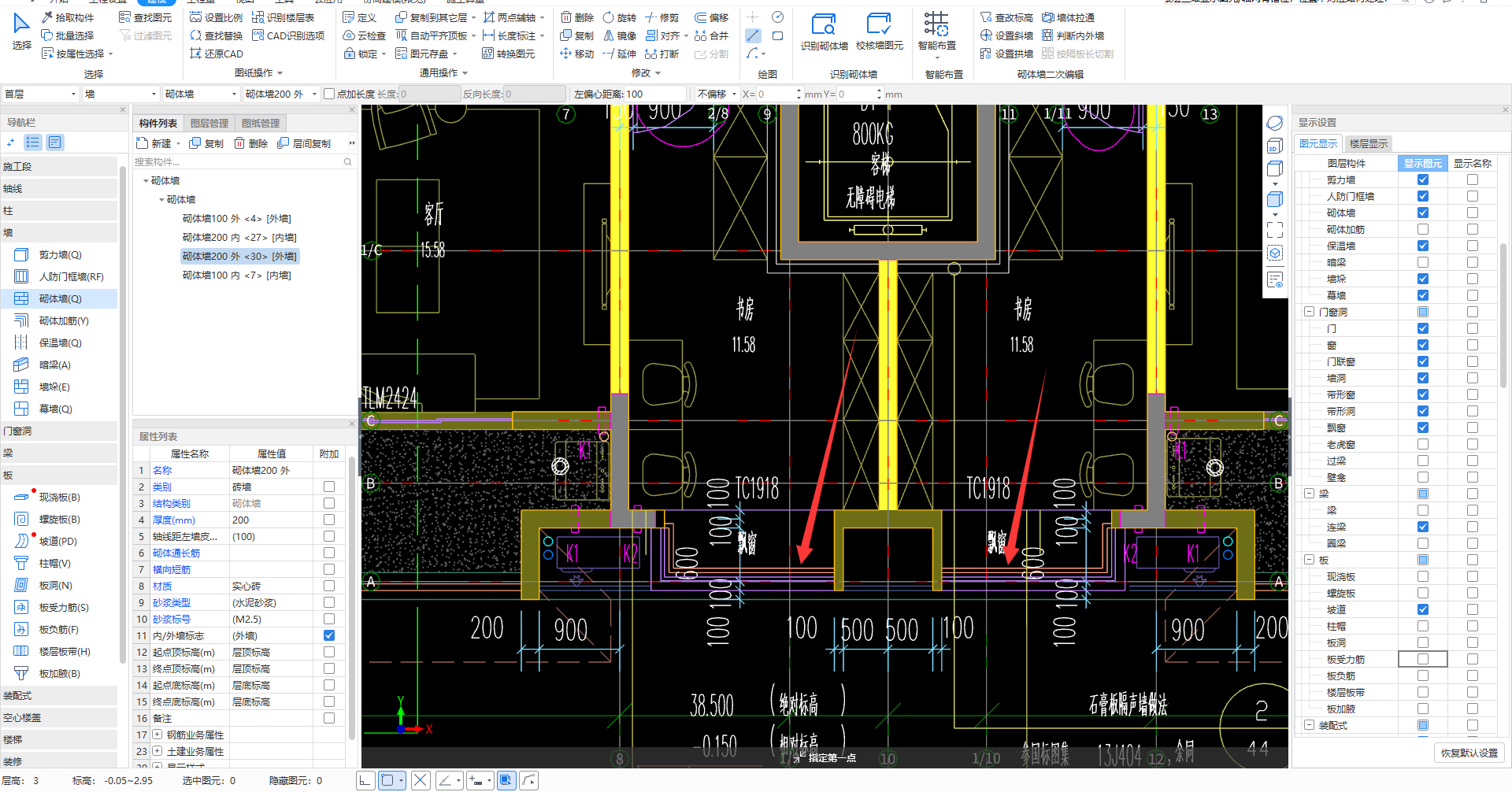Viewport: 1512px width, 792px height.
Task: Enable 暗梁 display element checkbox
Action: point(1422,262)
